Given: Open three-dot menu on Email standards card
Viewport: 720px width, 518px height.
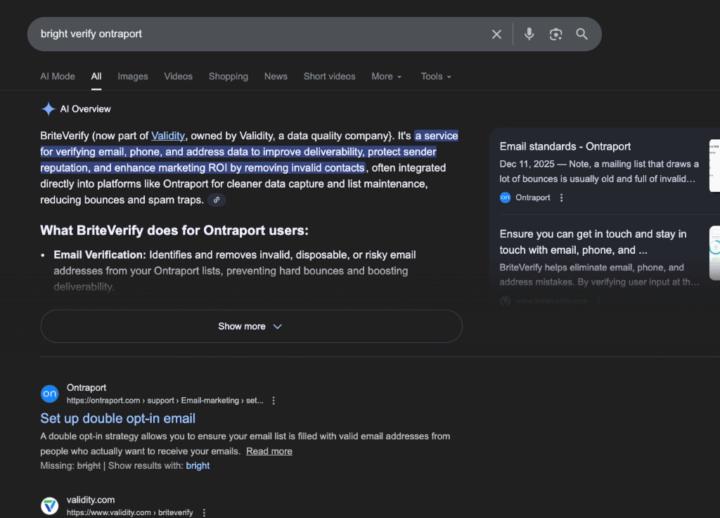Looking at the screenshot, I should pos(561,198).
